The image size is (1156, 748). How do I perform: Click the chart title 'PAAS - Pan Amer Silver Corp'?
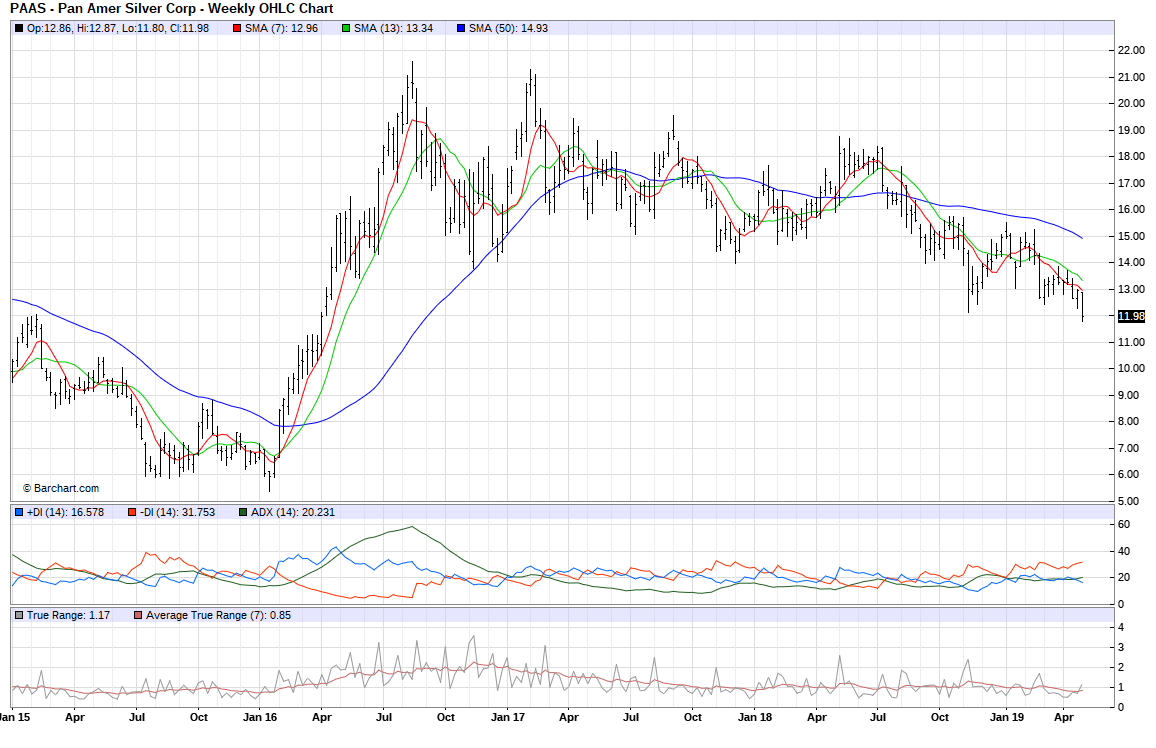(105, 9)
